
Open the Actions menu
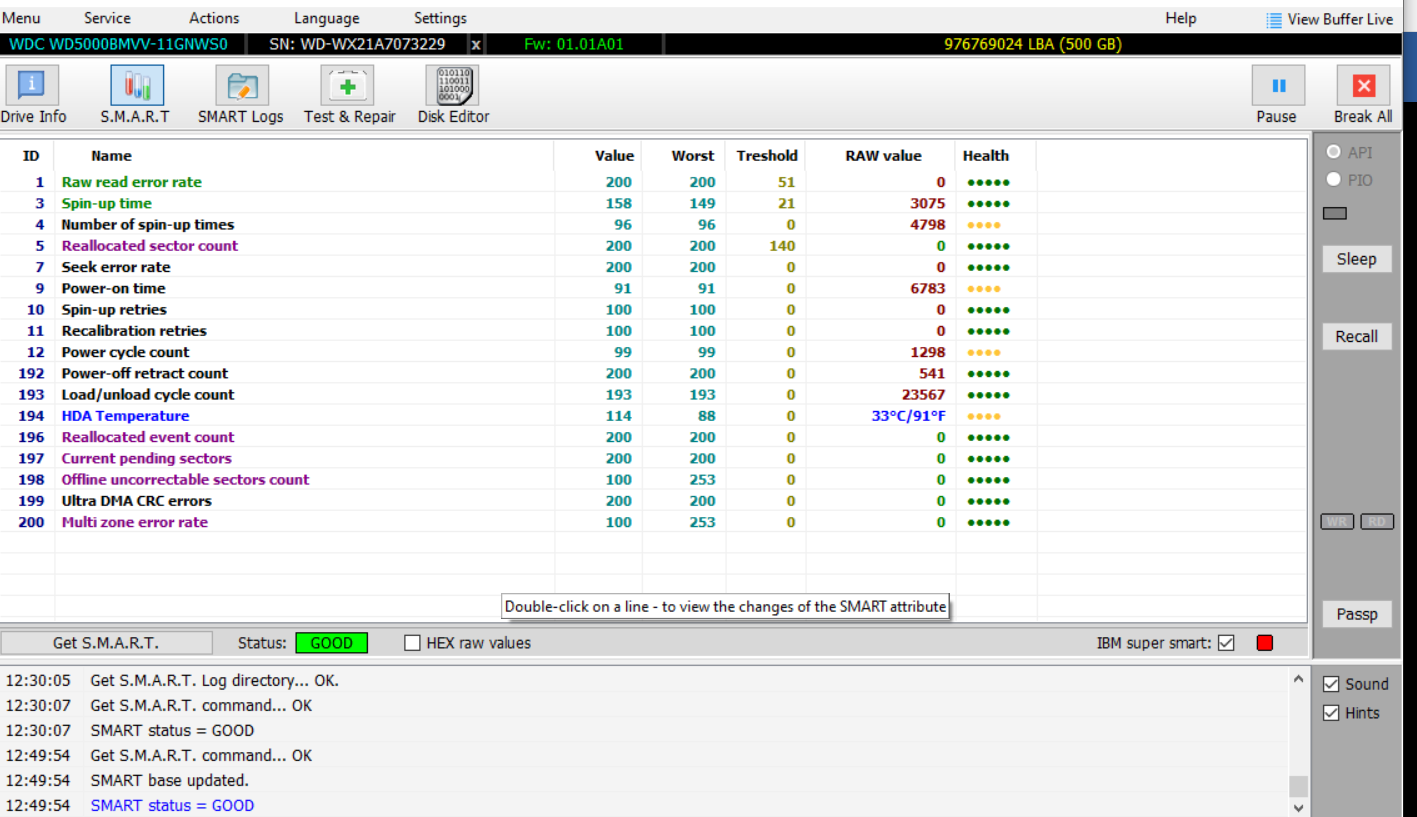coord(214,18)
